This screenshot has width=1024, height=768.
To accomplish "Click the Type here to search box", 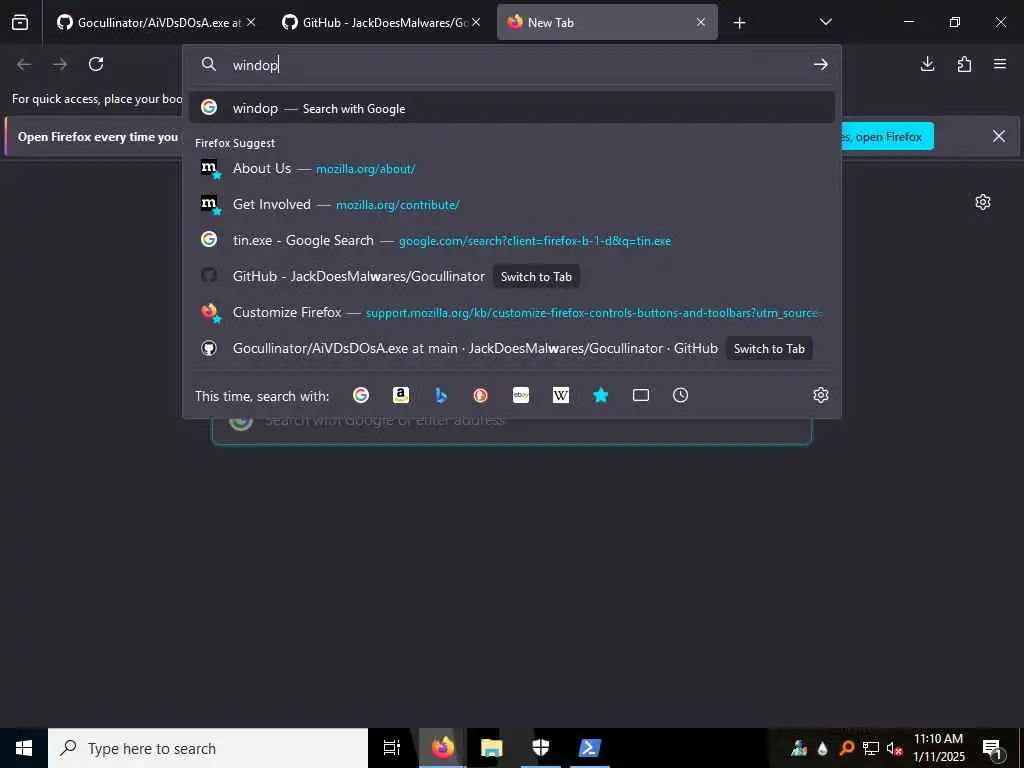I will tap(208, 748).
